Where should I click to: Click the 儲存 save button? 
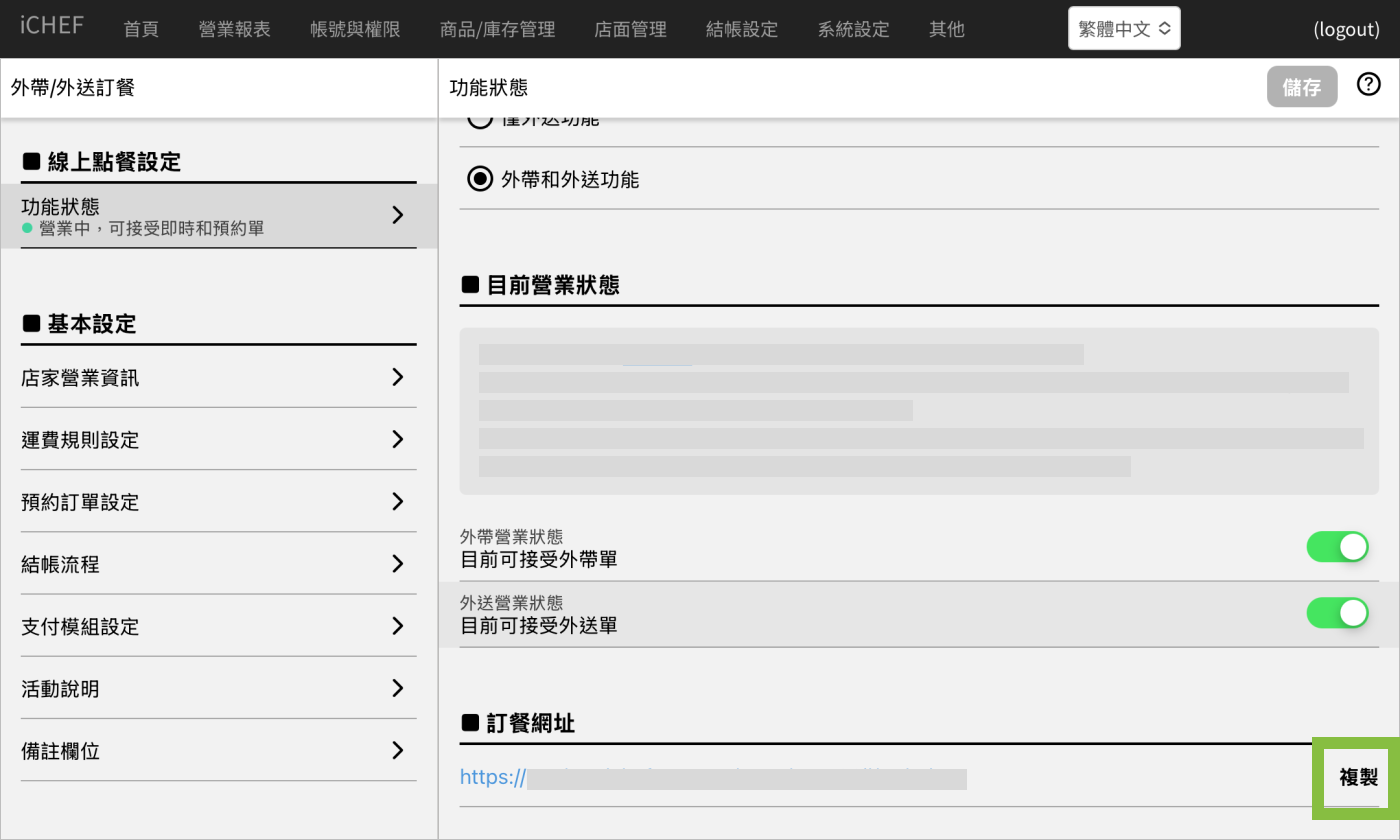pyautogui.click(x=1301, y=87)
